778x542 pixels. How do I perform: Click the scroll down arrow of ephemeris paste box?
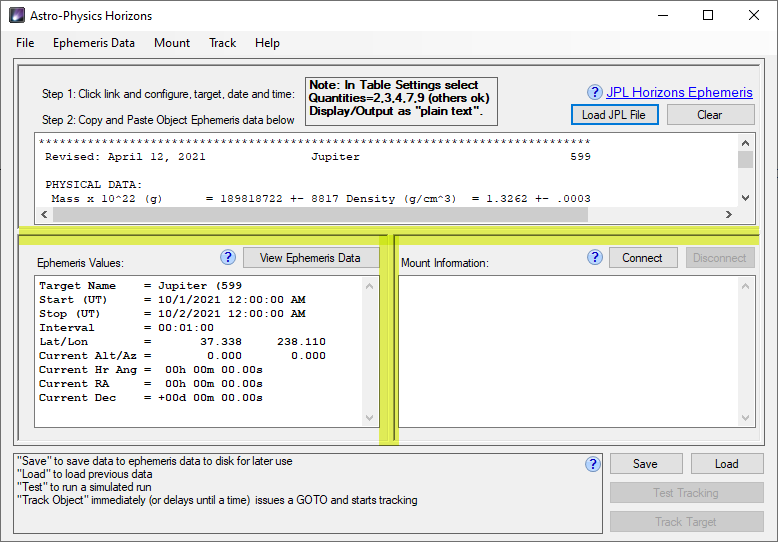[745, 198]
